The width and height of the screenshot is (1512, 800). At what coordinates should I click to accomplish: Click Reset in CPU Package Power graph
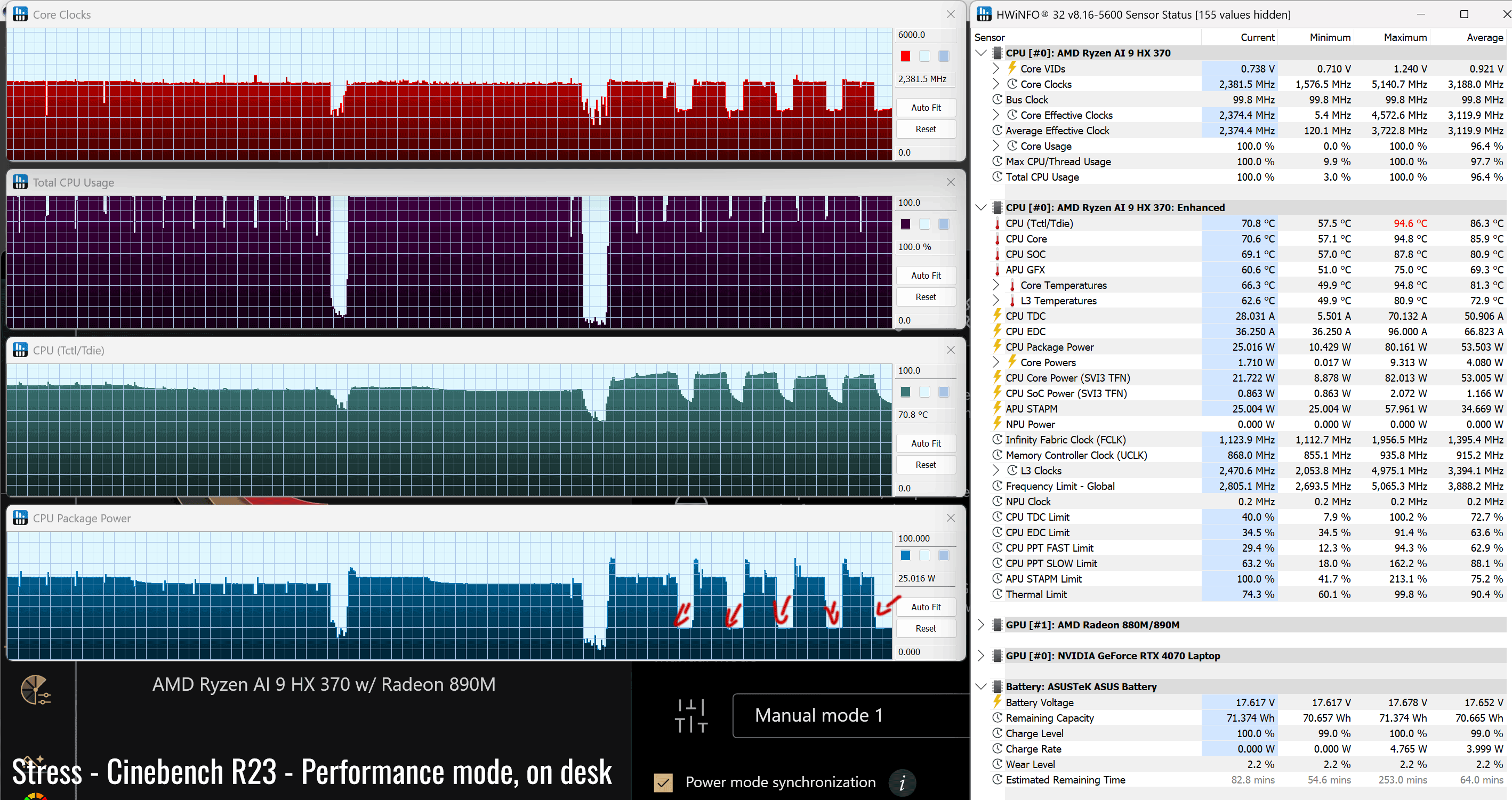click(926, 628)
